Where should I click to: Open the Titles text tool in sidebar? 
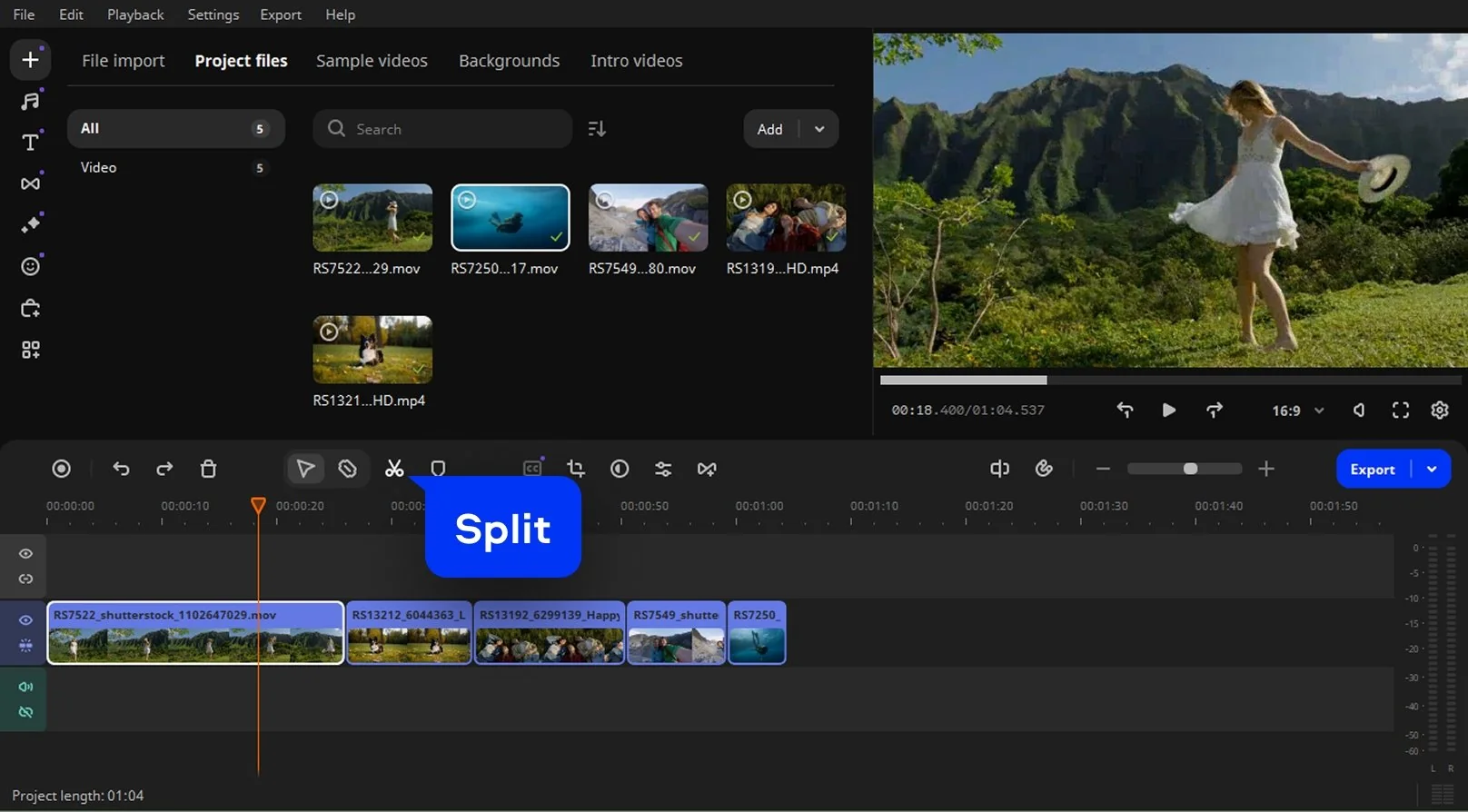(x=30, y=143)
